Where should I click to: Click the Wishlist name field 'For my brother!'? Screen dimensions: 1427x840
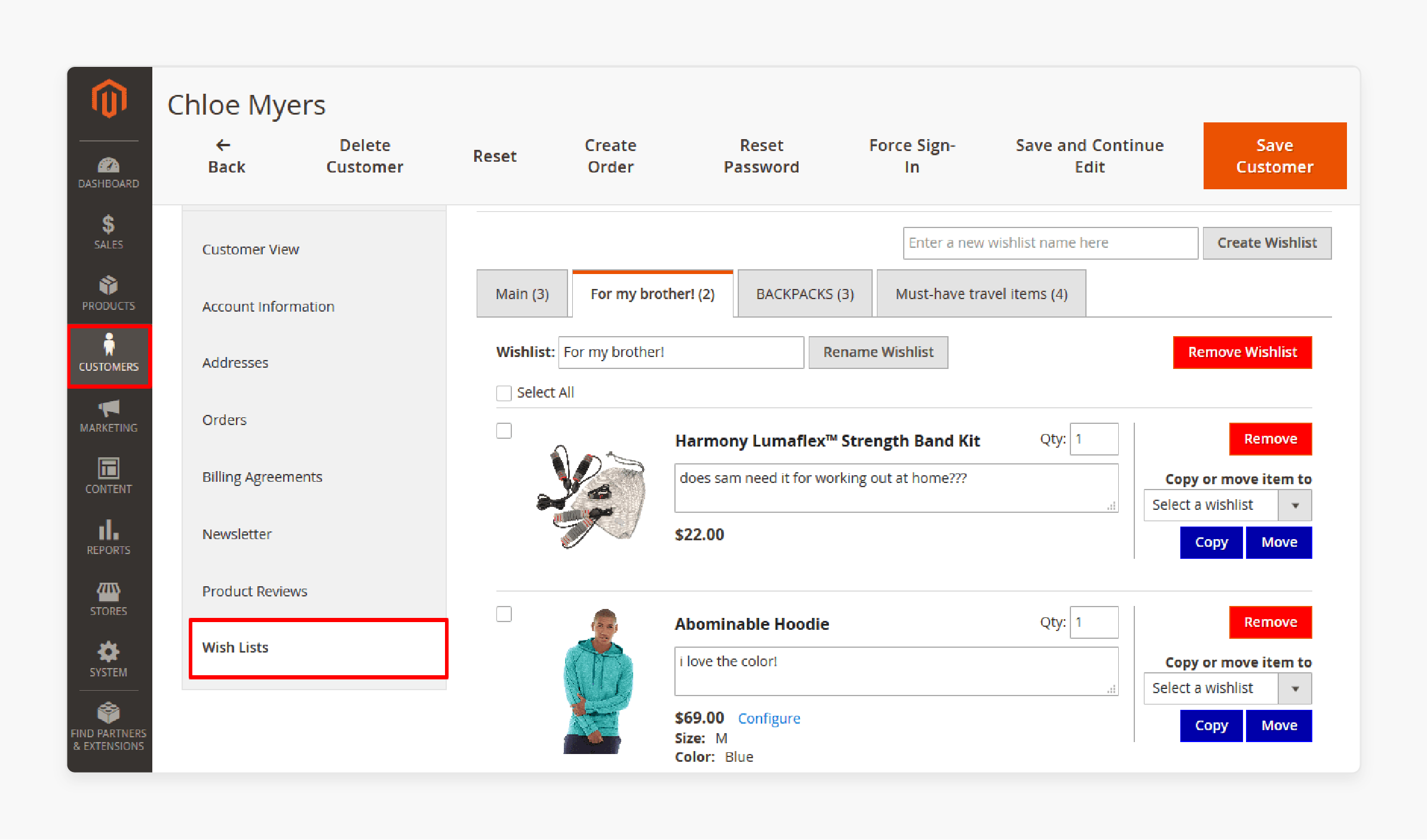pyautogui.click(x=681, y=352)
